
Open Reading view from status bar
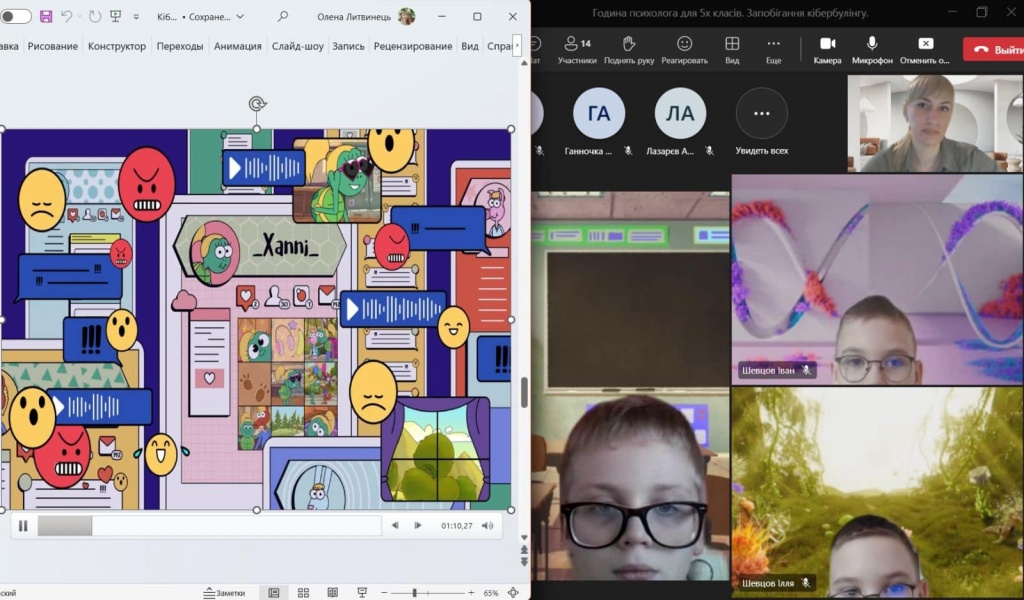(332, 593)
